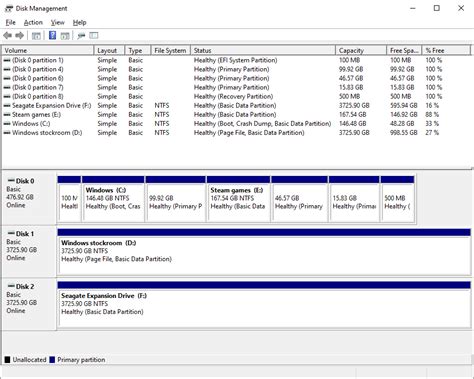Screen dimensions: 474x379
Task: Open the Help menu
Action: point(79,23)
